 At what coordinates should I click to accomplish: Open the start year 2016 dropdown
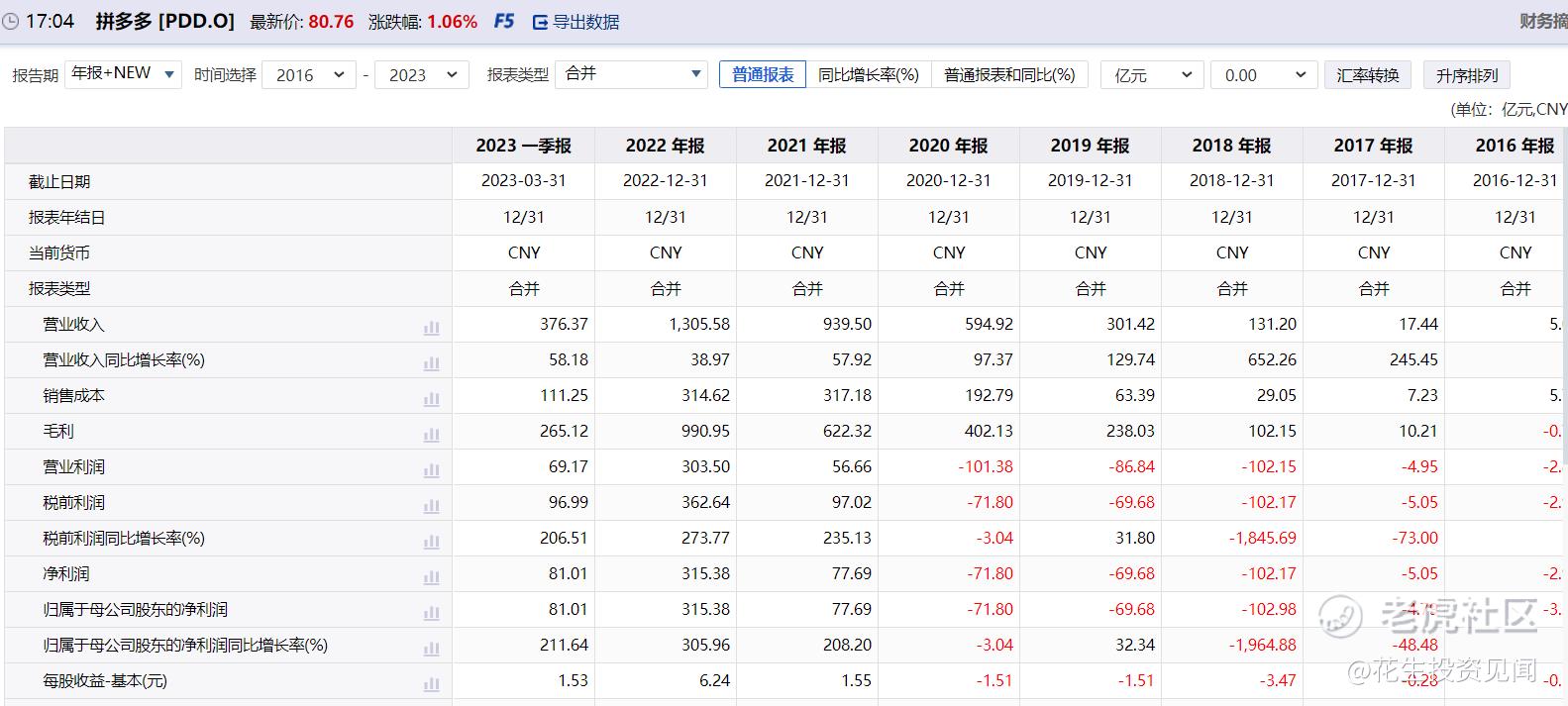click(x=309, y=75)
